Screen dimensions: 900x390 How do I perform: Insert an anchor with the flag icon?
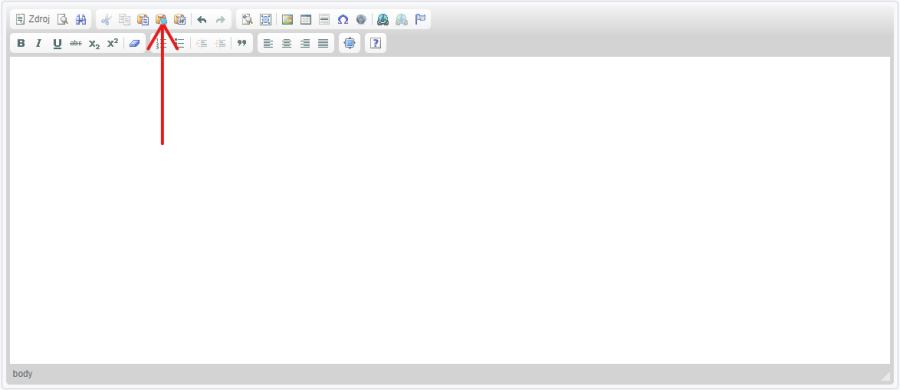pos(421,20)
